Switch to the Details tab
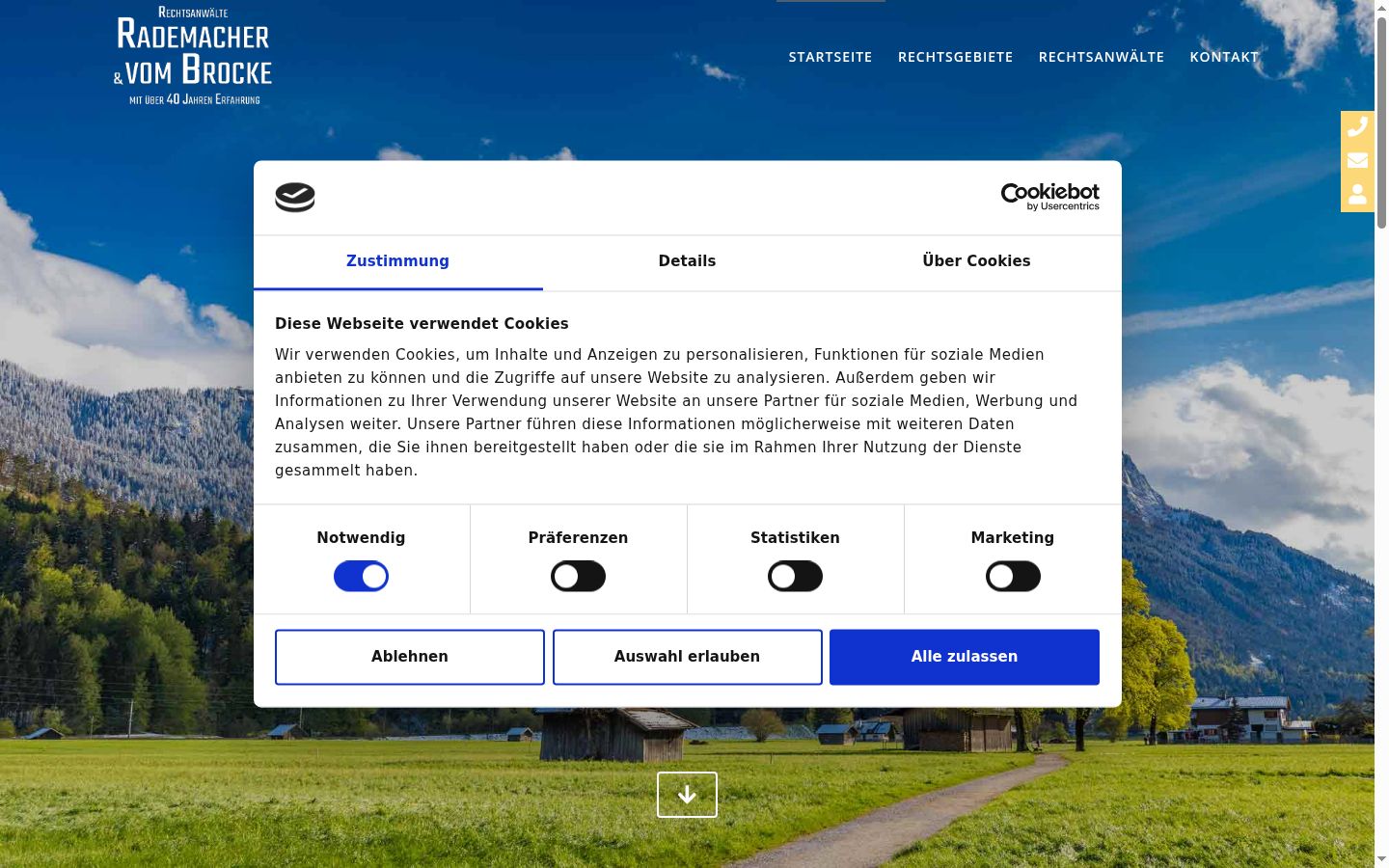 (x=687, y=261)
